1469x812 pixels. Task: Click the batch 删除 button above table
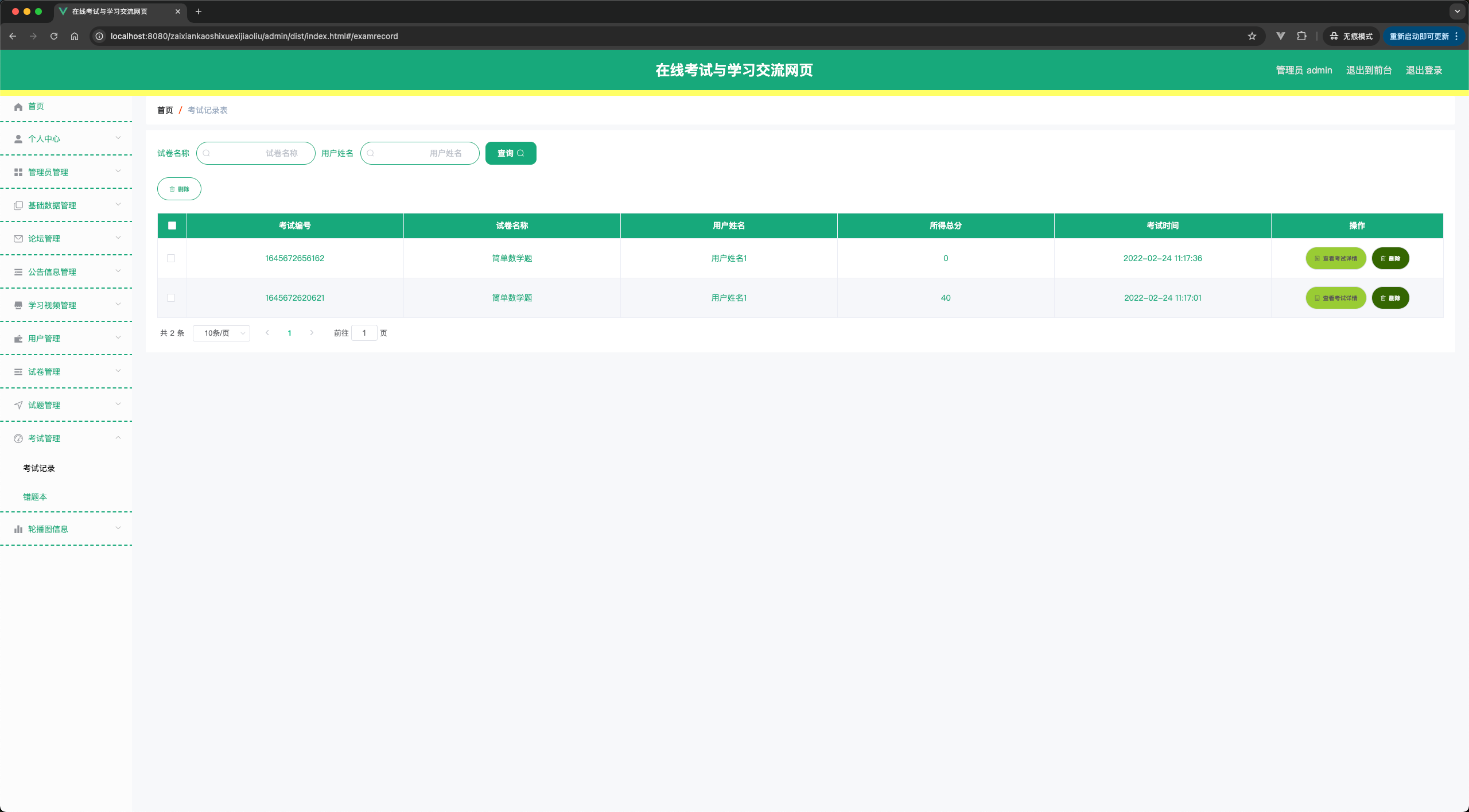(x=179, y=189)
